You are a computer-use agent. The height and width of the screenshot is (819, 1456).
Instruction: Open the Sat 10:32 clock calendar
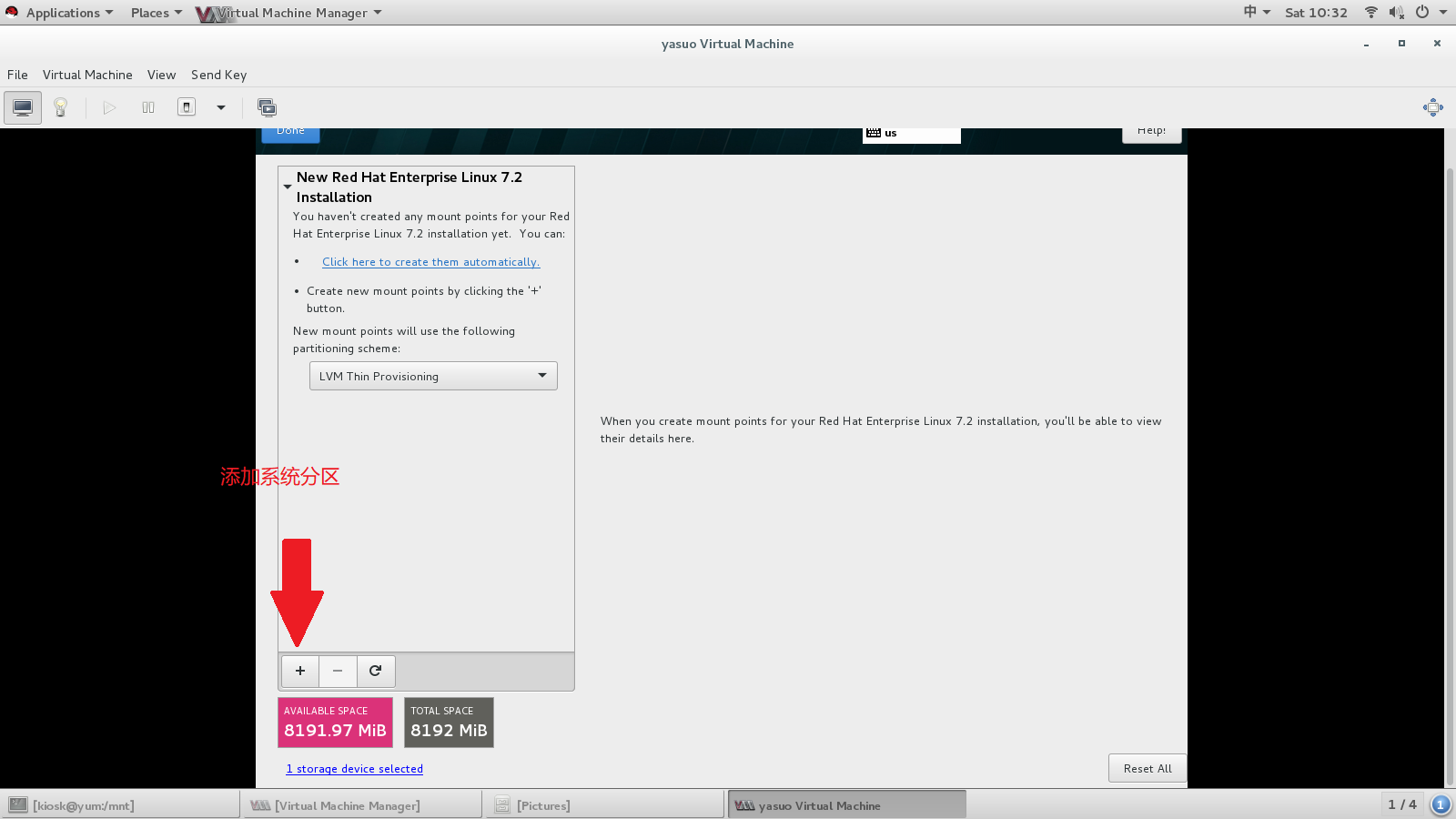point(1316,13)
